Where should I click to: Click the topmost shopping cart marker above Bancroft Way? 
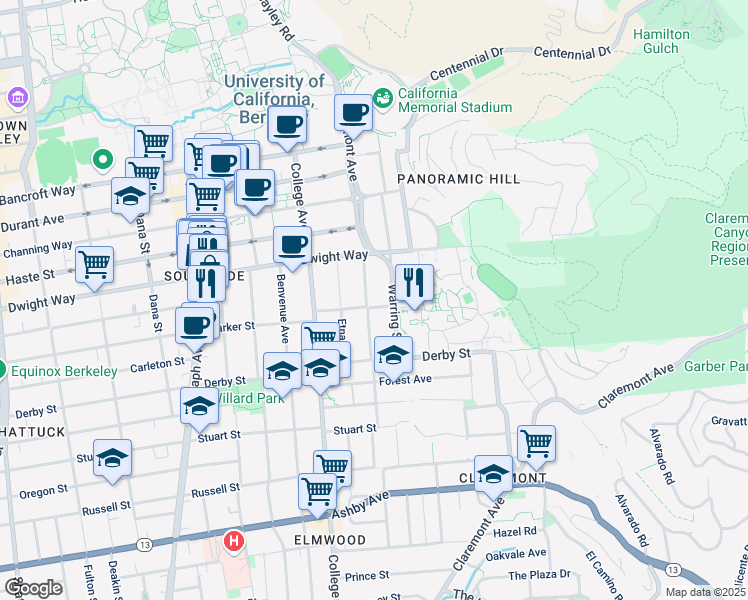[154, 143]
